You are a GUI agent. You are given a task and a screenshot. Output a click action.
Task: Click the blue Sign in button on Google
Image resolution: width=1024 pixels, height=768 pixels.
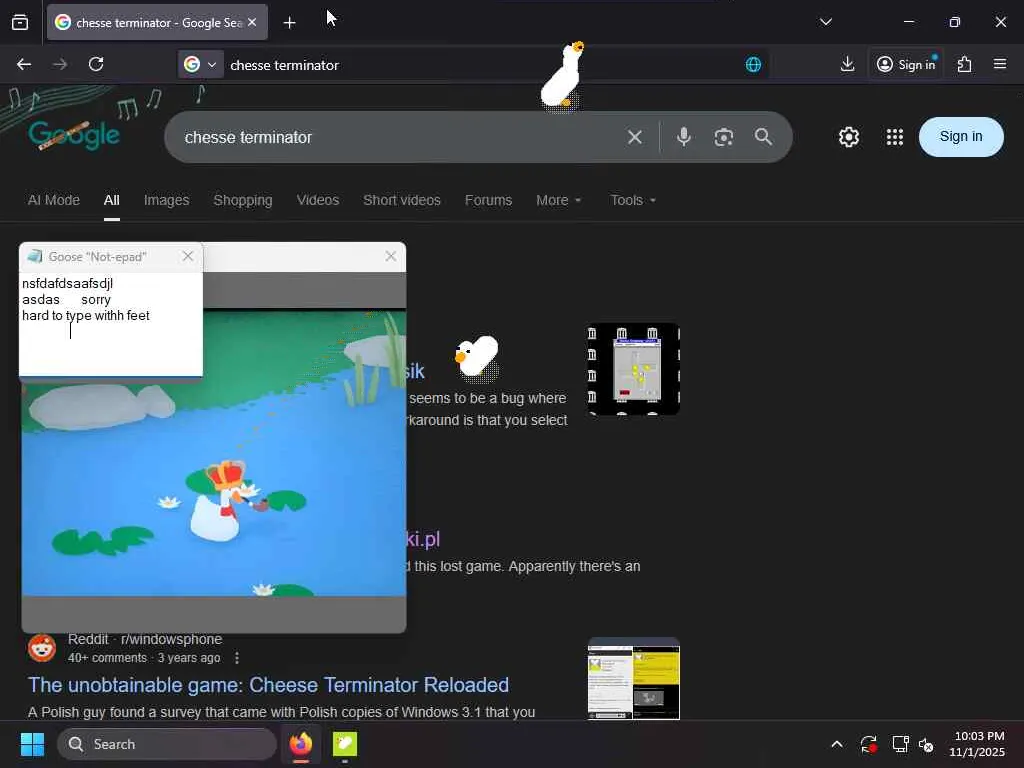pos(961,136)
